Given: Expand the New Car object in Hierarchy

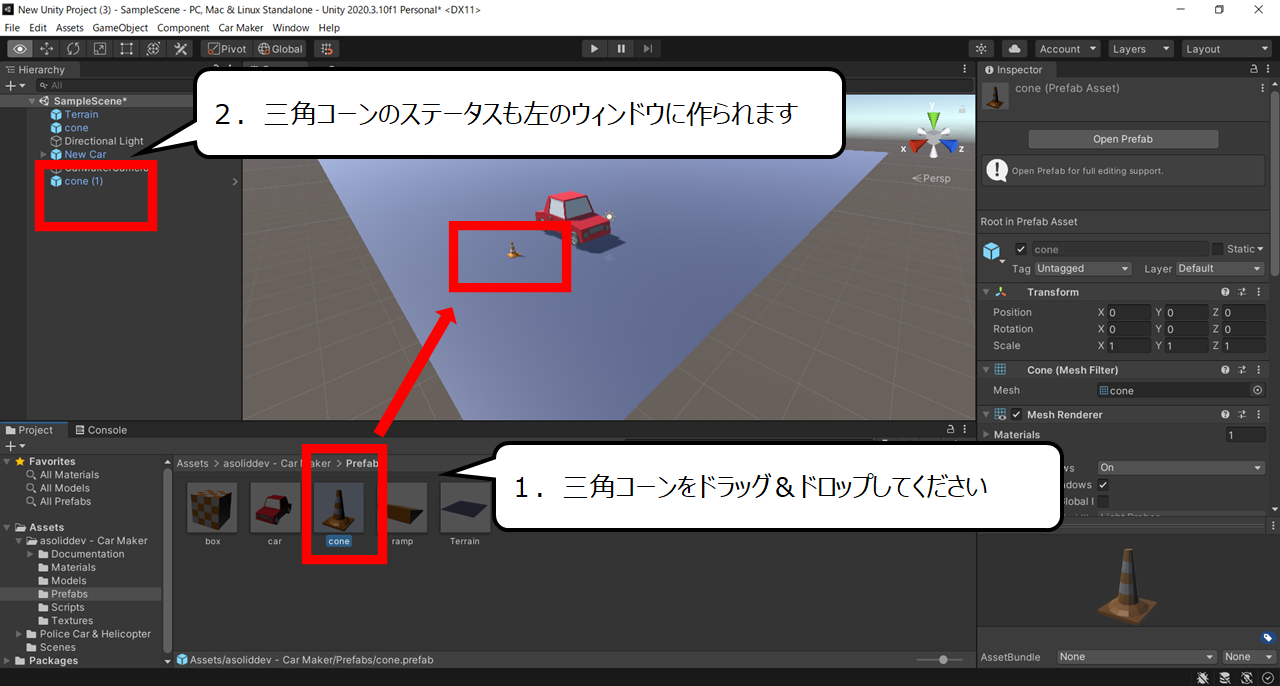Looking at the screenshot, I should tap(44, 155).
